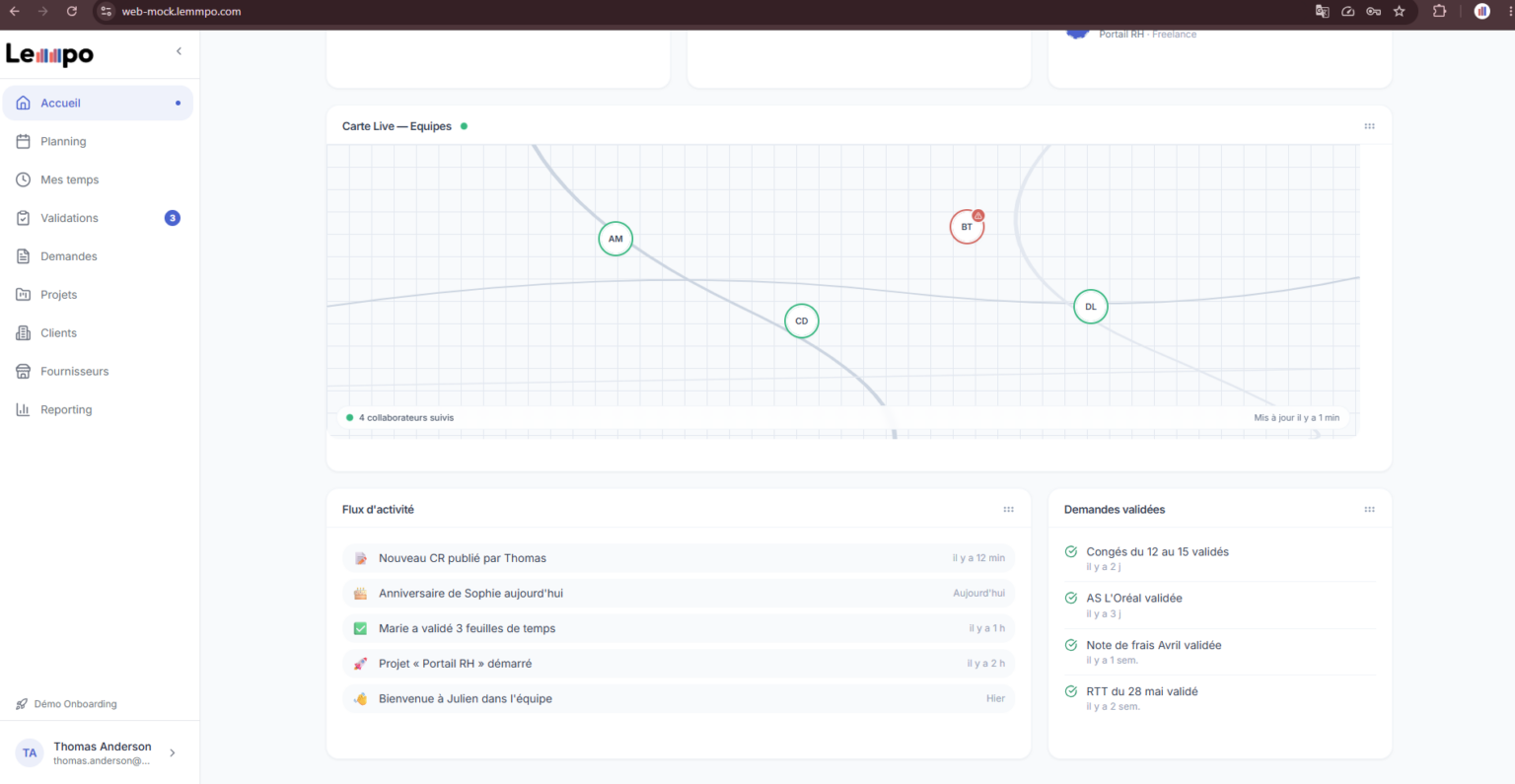Click the Clients building icon

(x=24, y=333)
